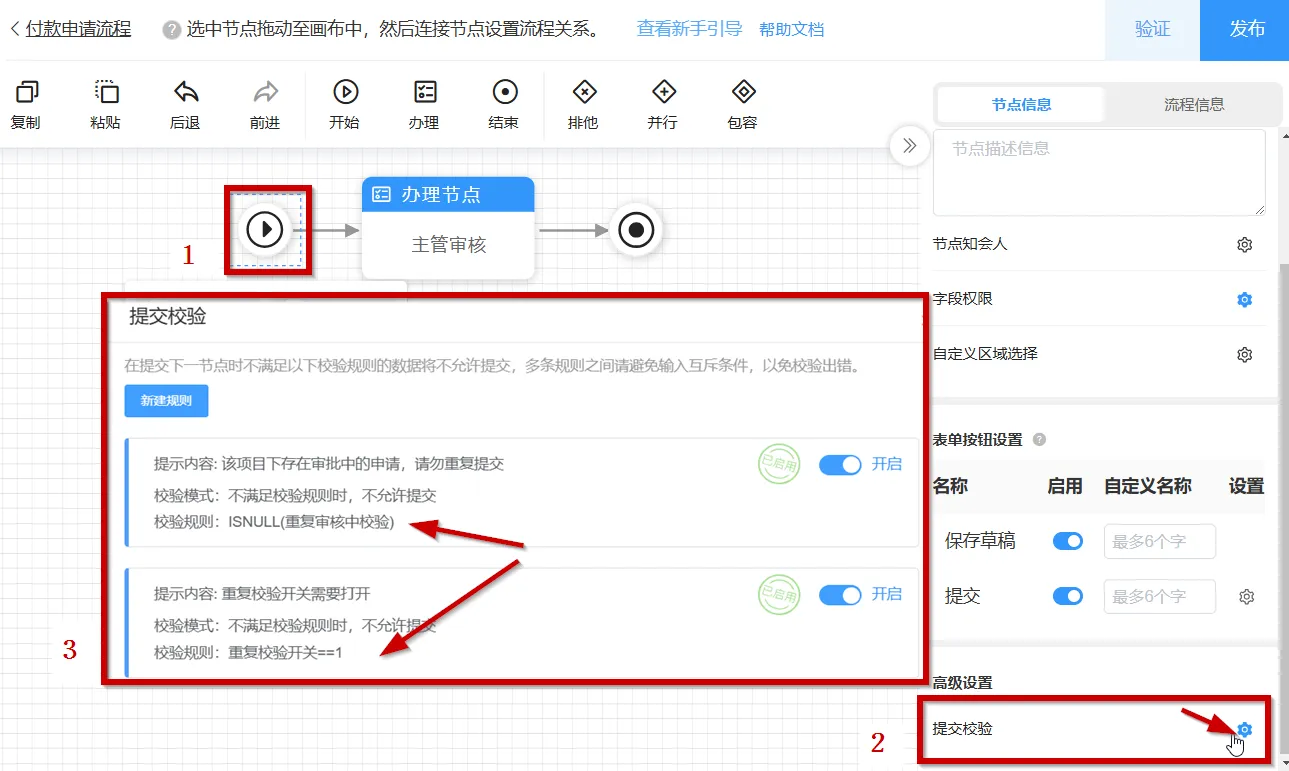Image resolution: width=1289 pixels, height=771 pixels.
Task: Click the Paste (粘贴) toolbar icon
Action: (106, 93)
